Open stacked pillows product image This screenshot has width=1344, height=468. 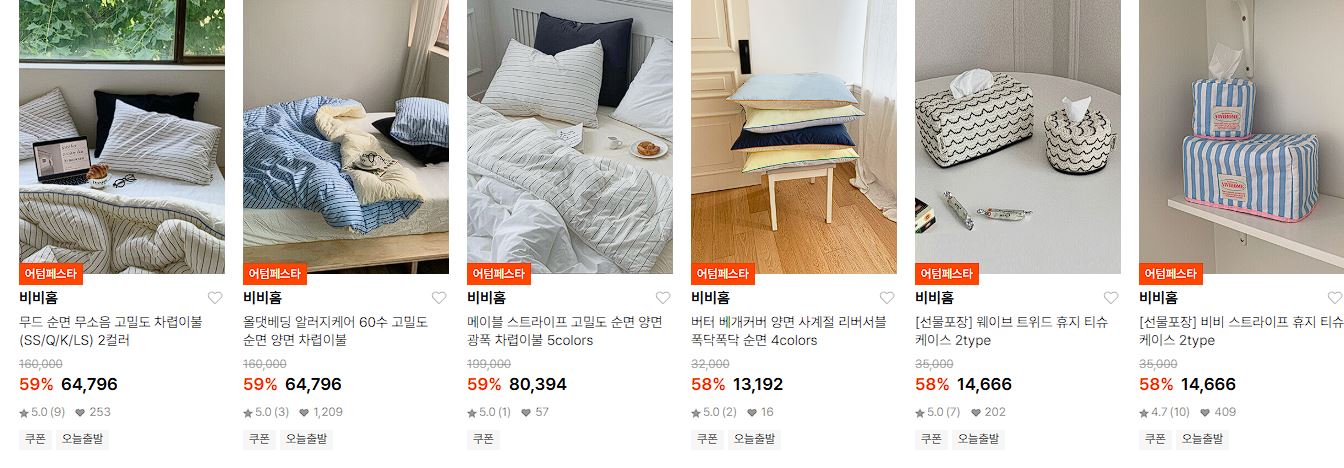point(794,137)
